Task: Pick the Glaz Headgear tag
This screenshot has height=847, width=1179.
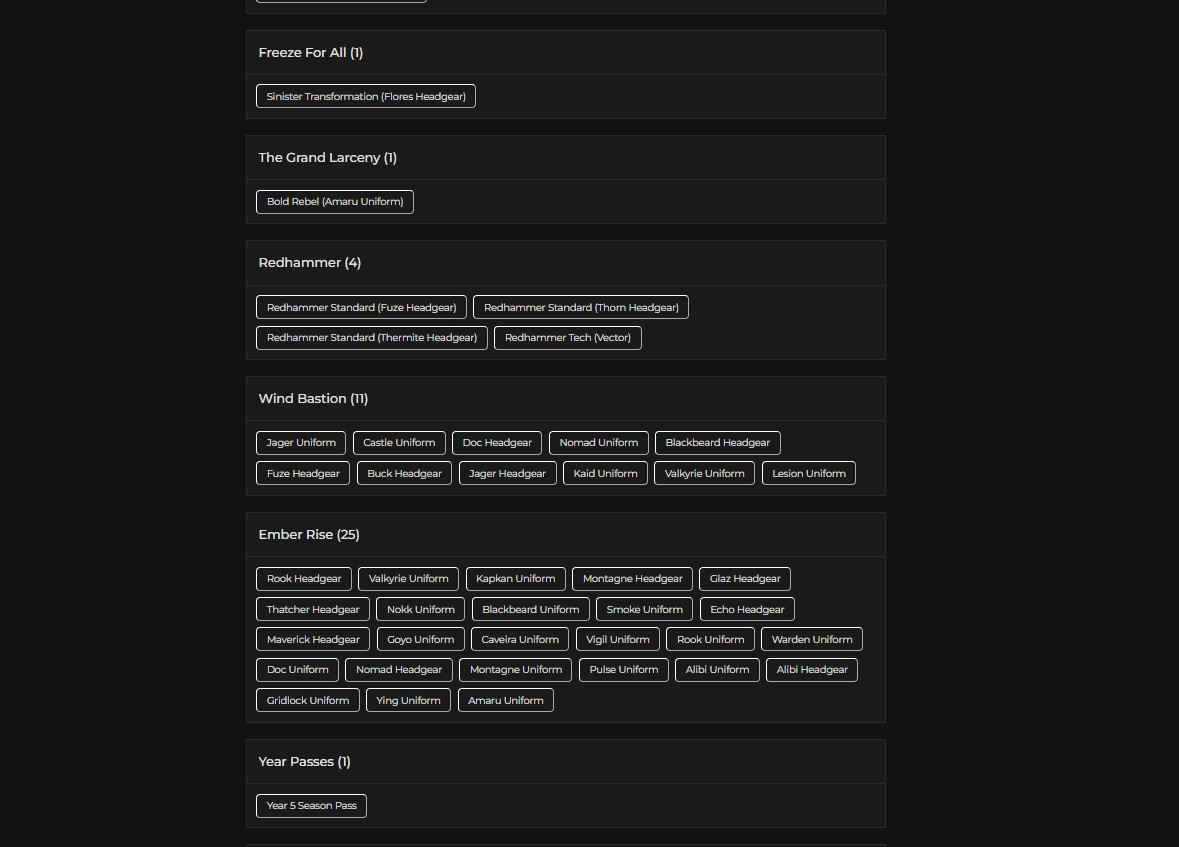Action: [745, 579]
